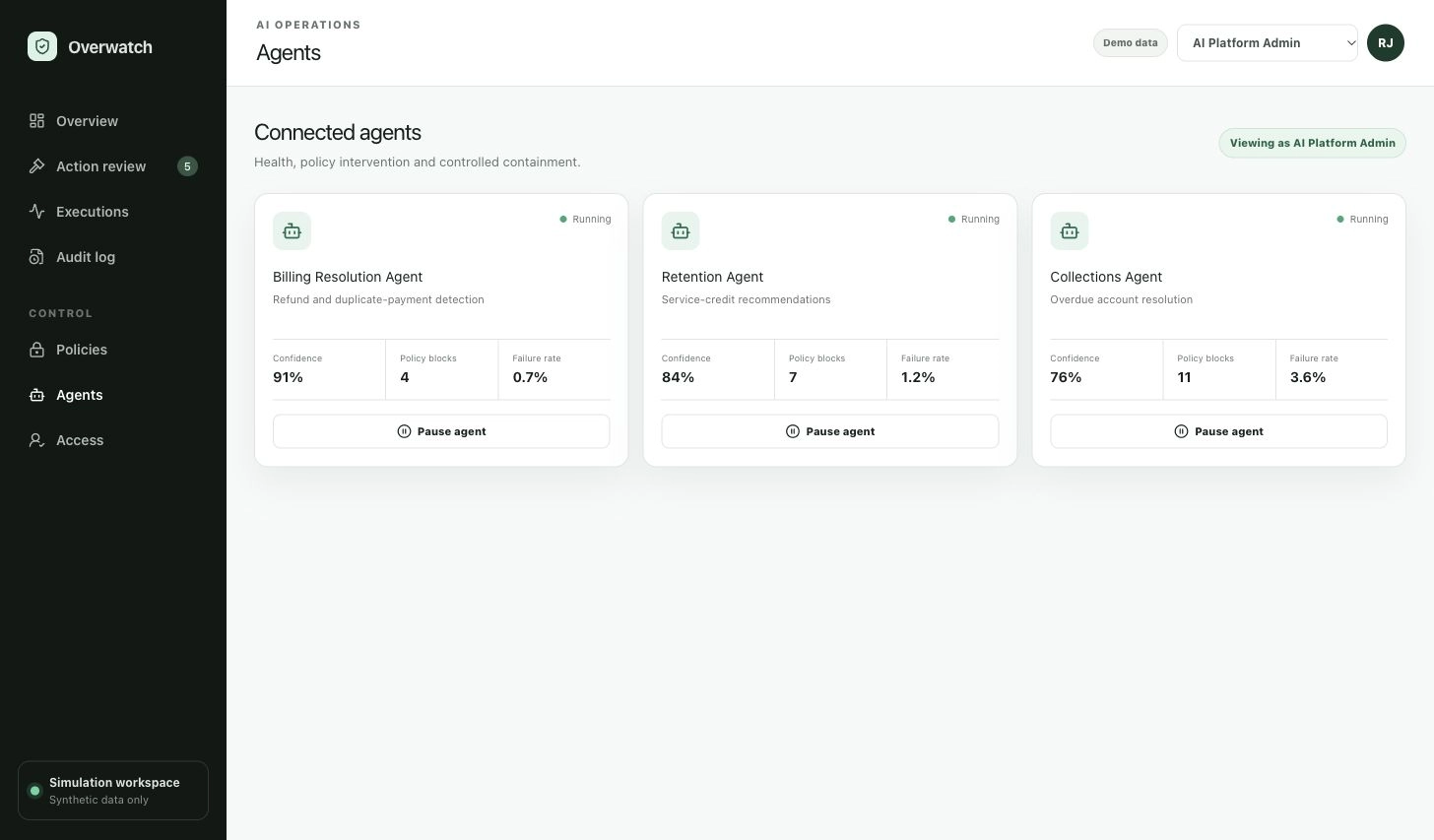The height and width of the screenshot is (840, 1434).
Task: Click the 76% confidence value
Action: (1066, 377)
